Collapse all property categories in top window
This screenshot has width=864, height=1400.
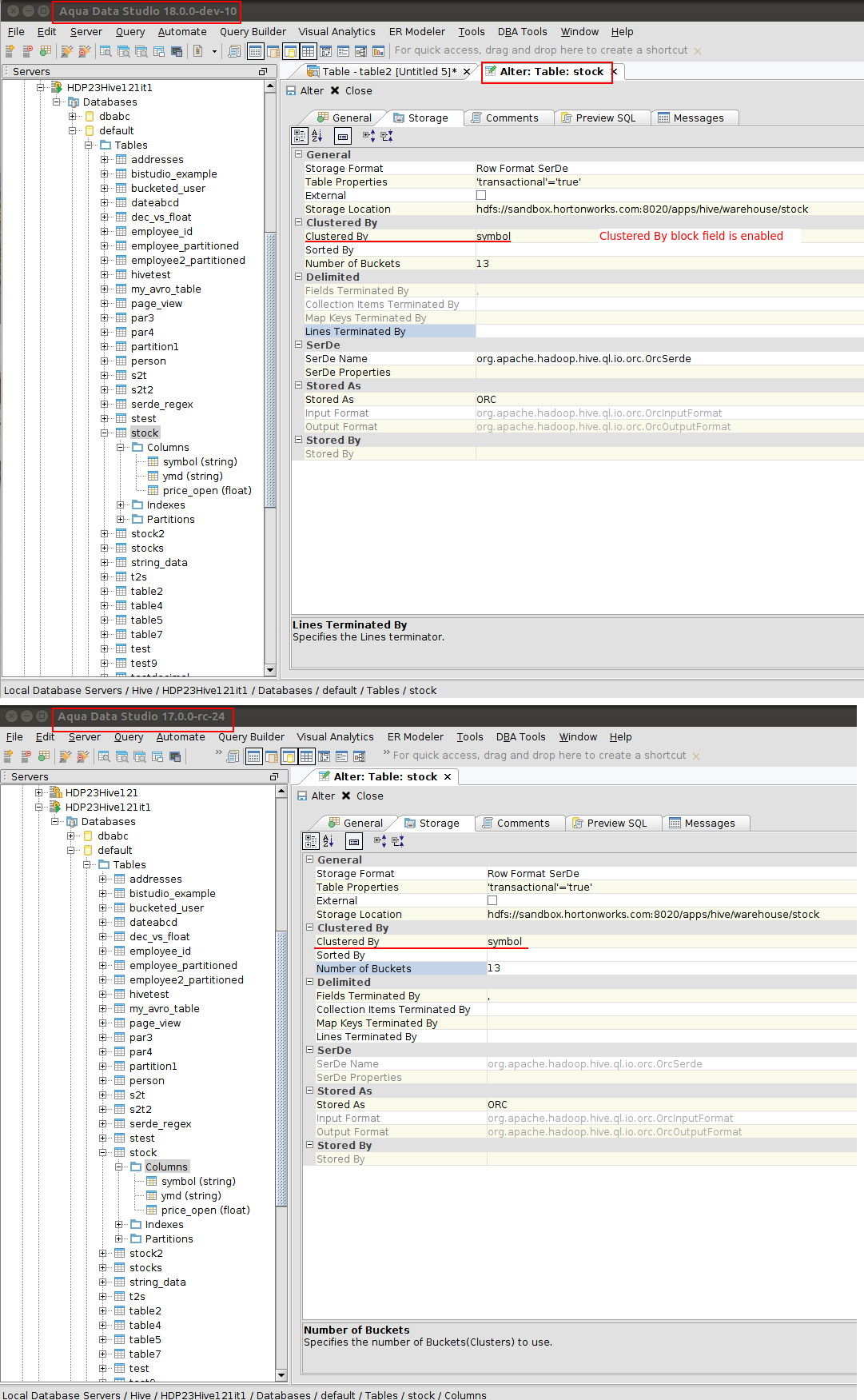coord(387,136)
